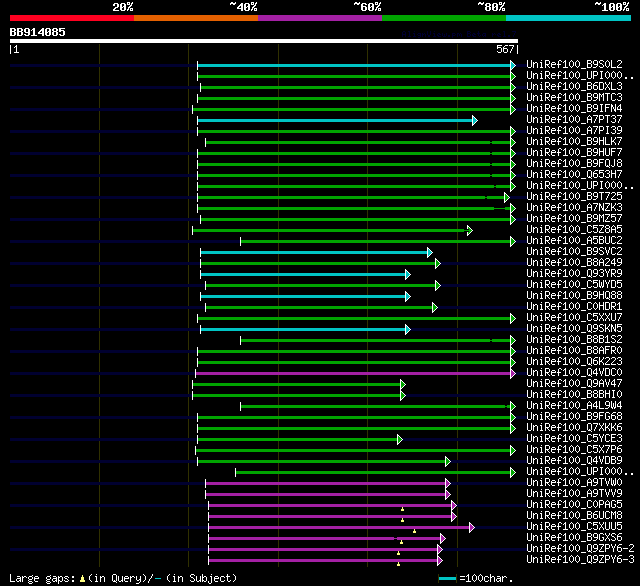Select the UniRef100_C5Z8A5 label

pos(574,230)
